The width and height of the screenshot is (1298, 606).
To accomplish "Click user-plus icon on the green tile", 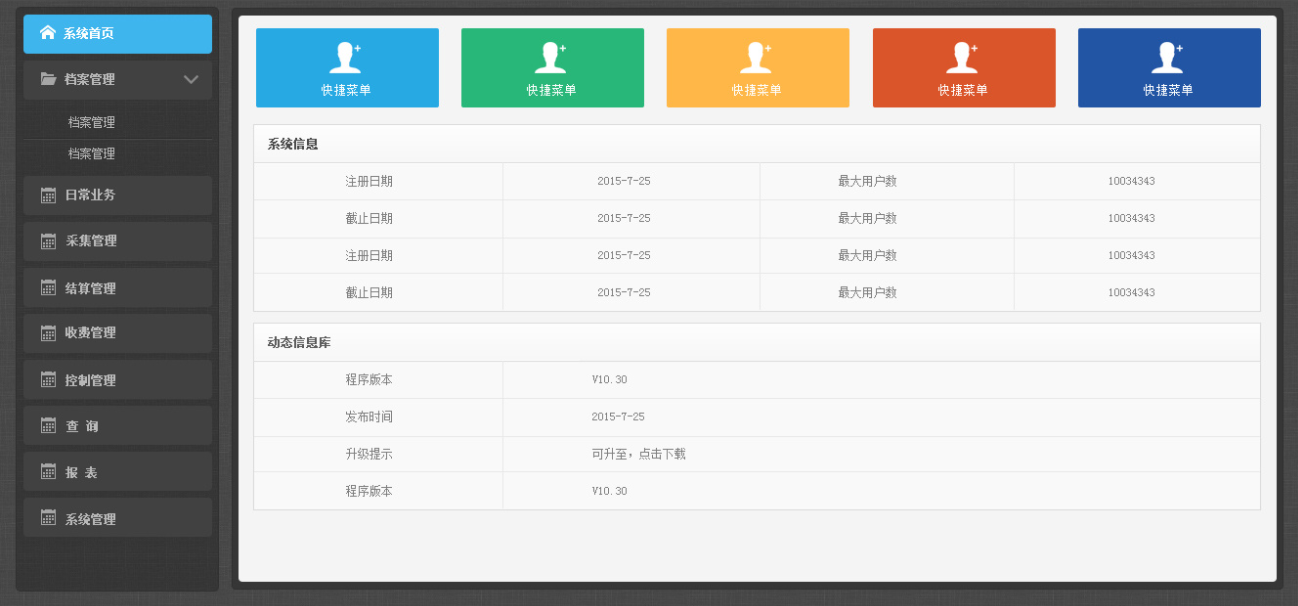I will 551,58.
